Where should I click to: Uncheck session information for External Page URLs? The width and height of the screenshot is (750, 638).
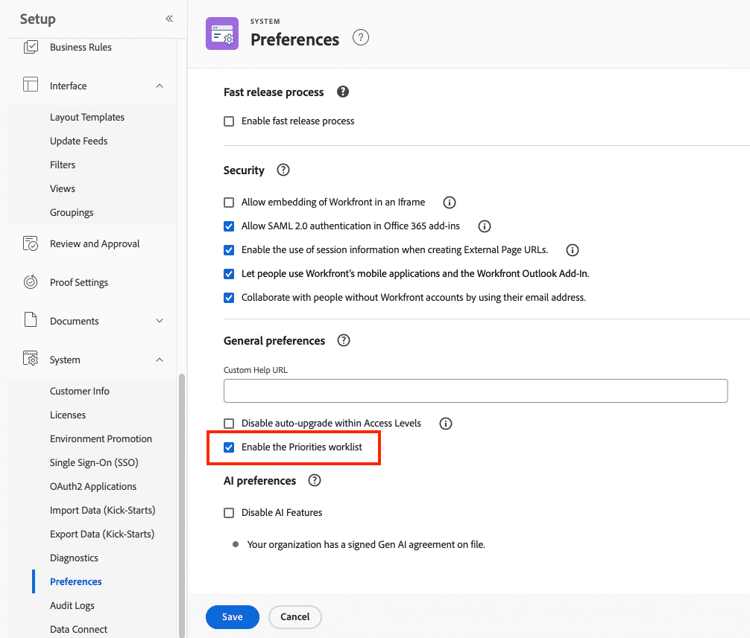(x=229, y=250)
